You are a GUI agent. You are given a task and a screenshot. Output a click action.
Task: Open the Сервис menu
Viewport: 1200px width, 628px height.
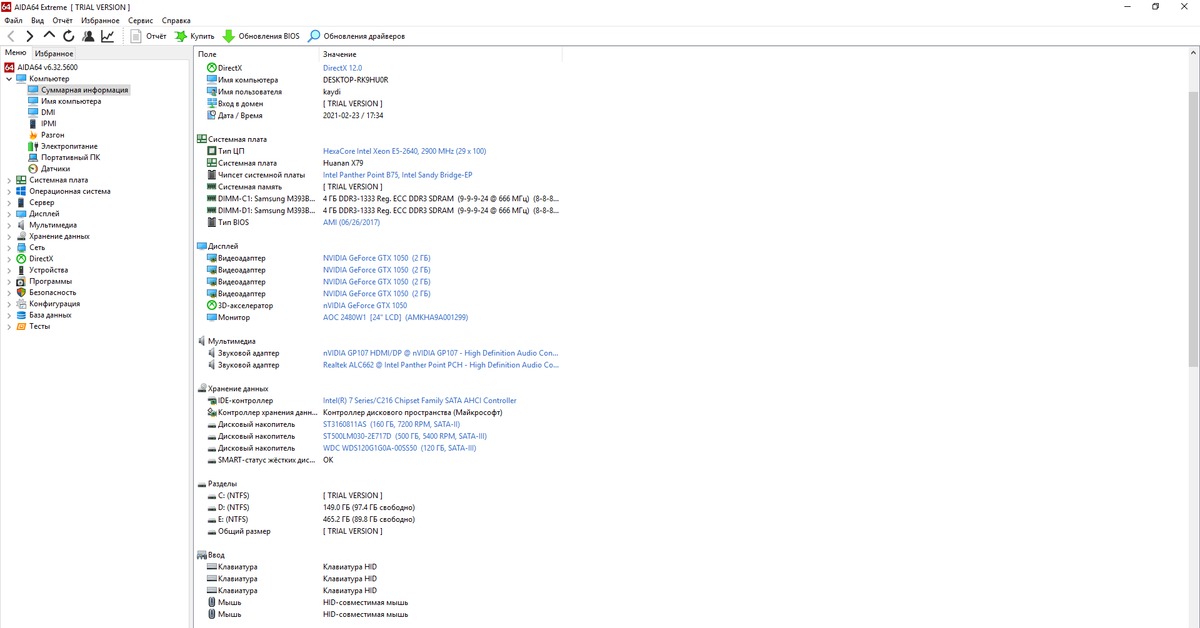tap(141, 20)
